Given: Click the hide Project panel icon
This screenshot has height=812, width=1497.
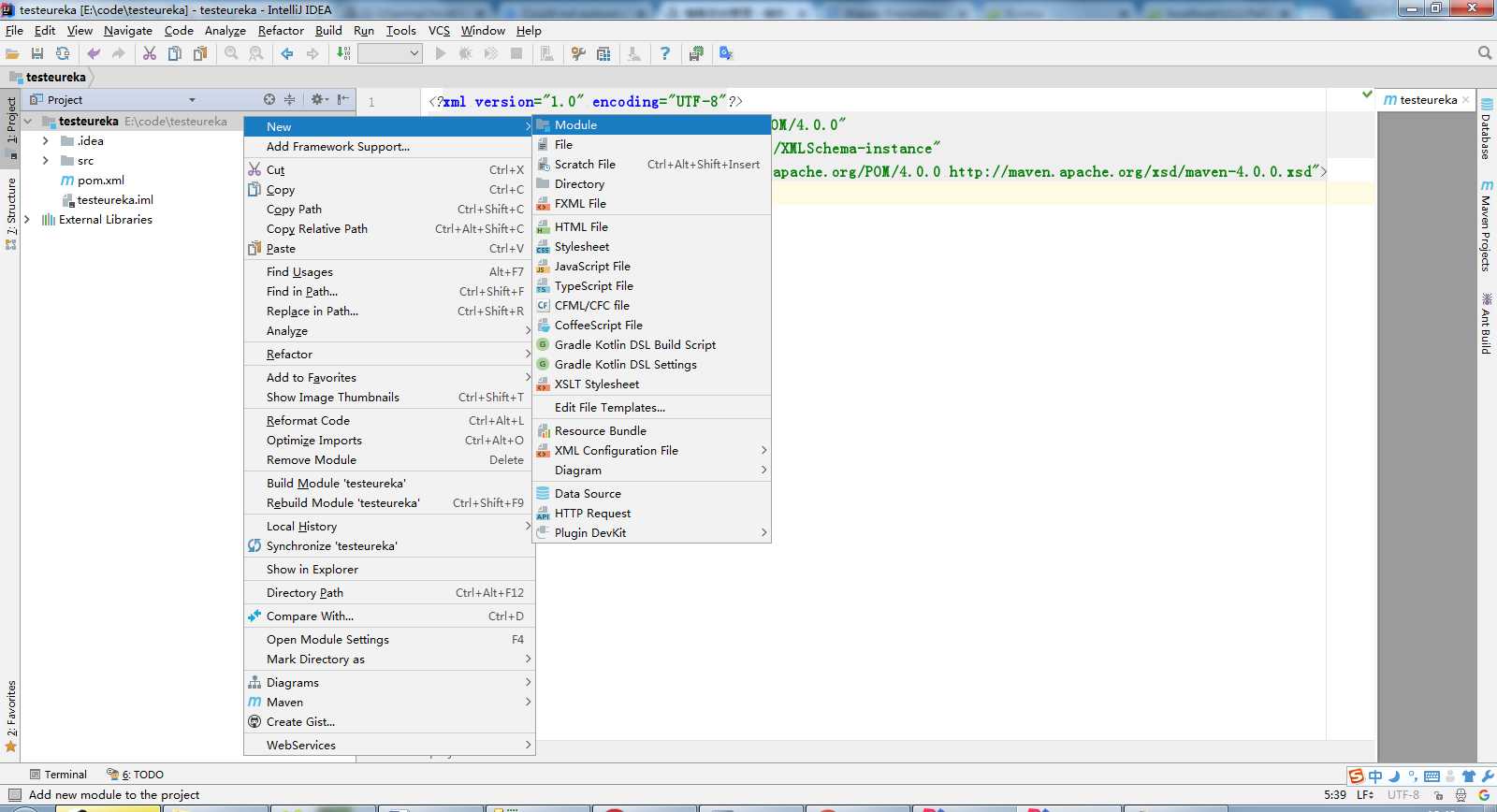Looking at the screenshot, I should pyautogui.click(x=343, y=99).
